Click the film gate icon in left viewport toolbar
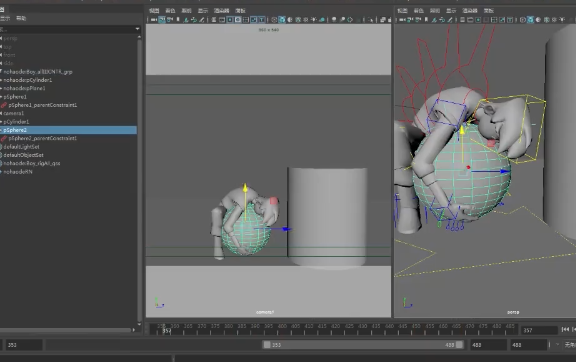Viewport: 576px width, 362px height. point(222,20)
